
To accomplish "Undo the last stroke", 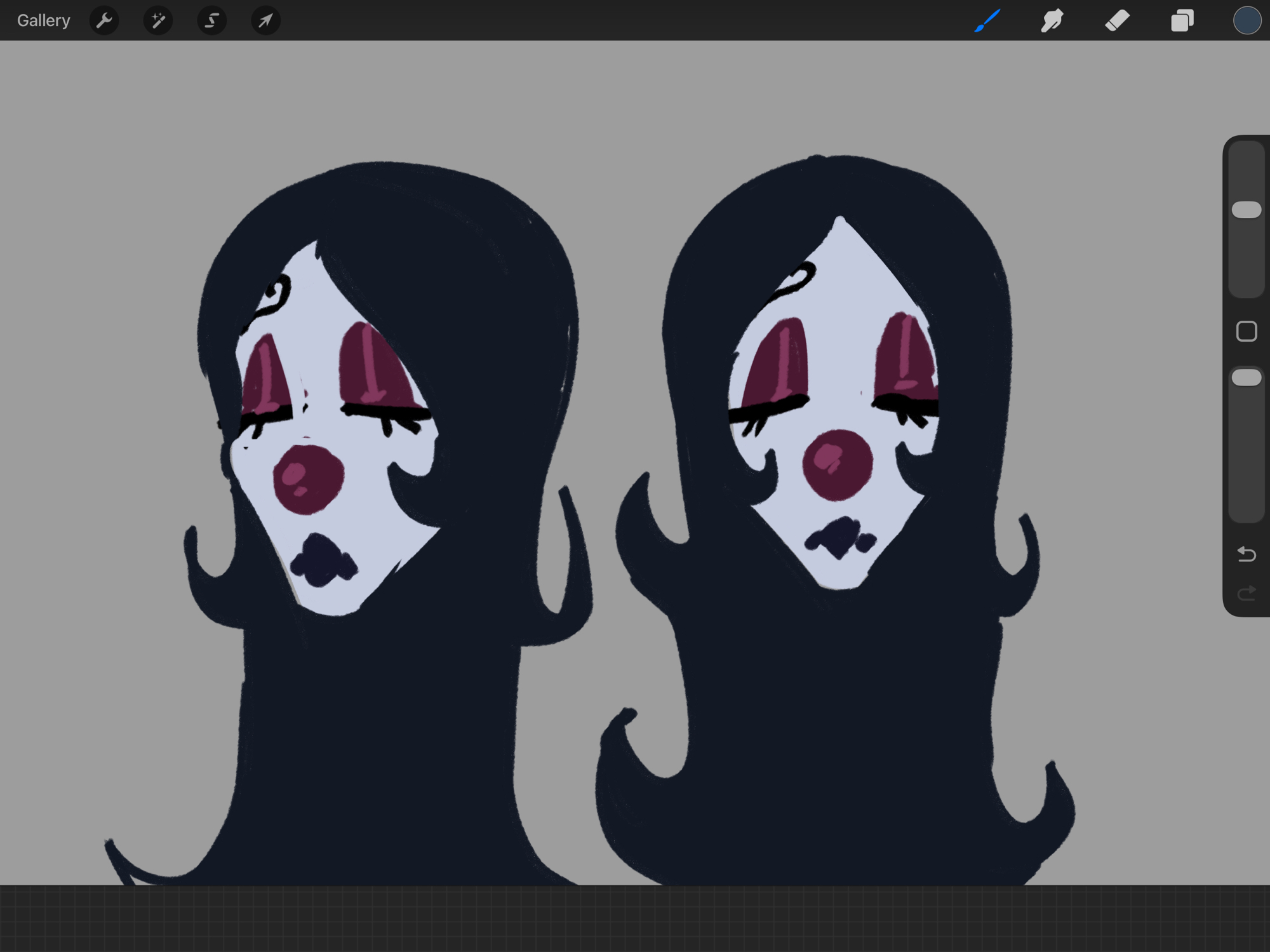I will [1247, 554].
